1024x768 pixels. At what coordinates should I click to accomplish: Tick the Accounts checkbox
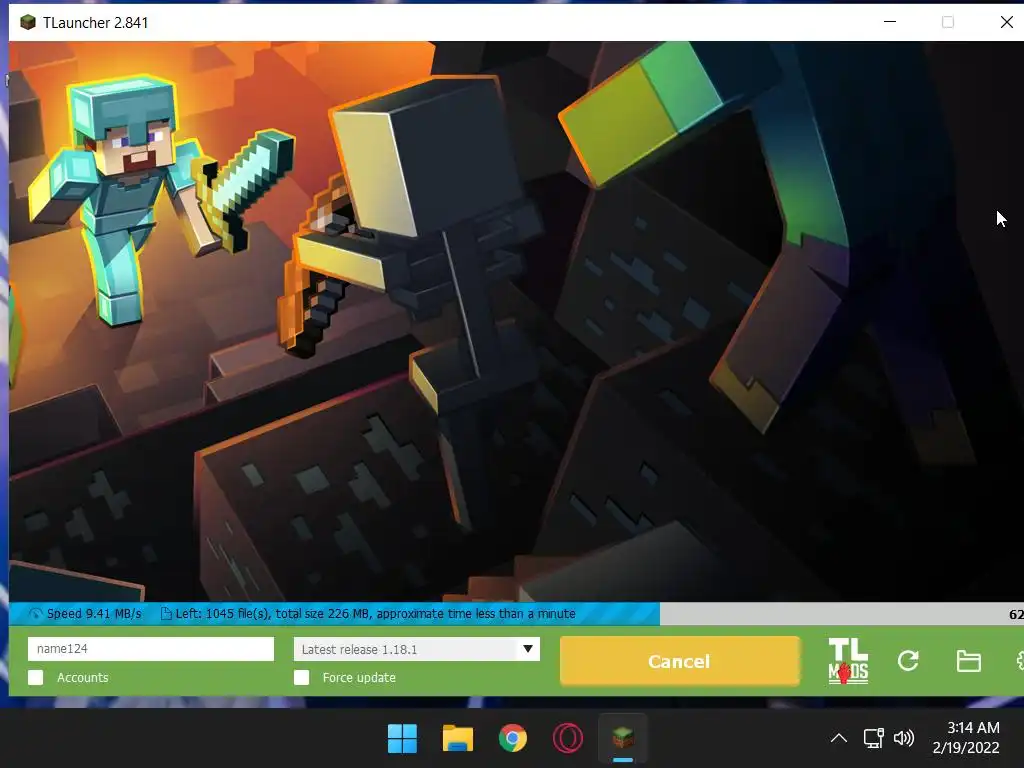pyautogui.click(x=36, y=677)
